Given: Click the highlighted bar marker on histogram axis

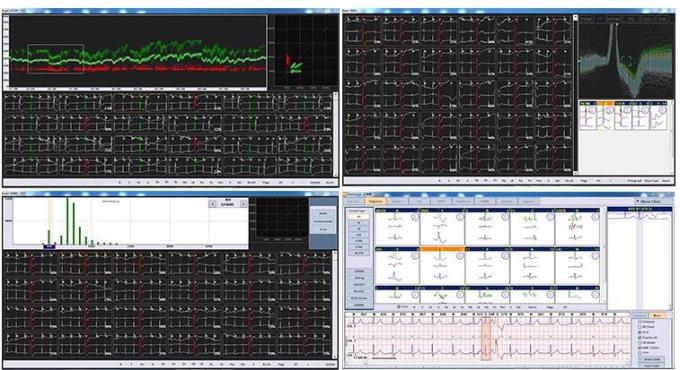Looking at the screenshot, I should coord(49,247).
